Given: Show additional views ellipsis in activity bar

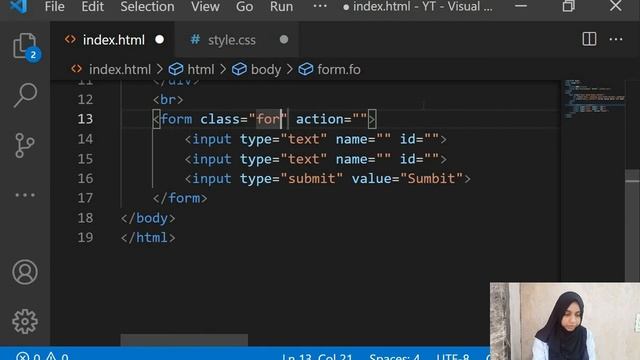Looking at the screenshot, I should (25, 195).
